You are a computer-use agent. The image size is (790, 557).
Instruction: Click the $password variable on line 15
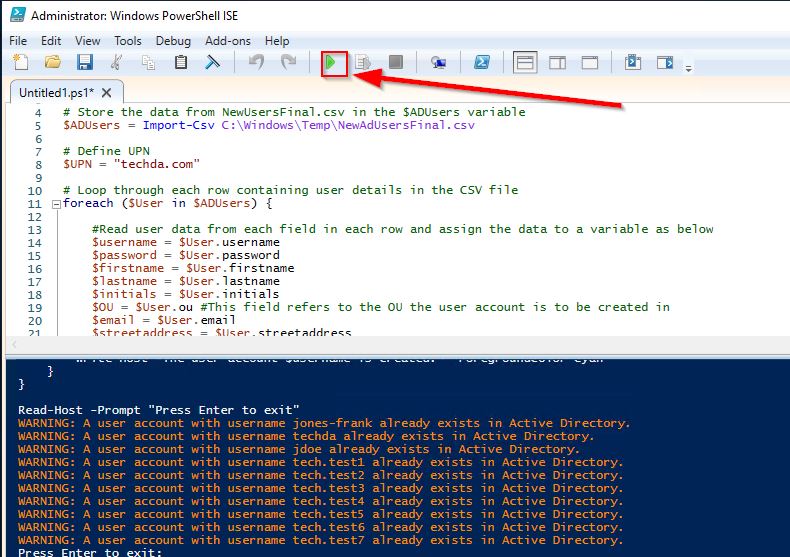pos(124,255)
